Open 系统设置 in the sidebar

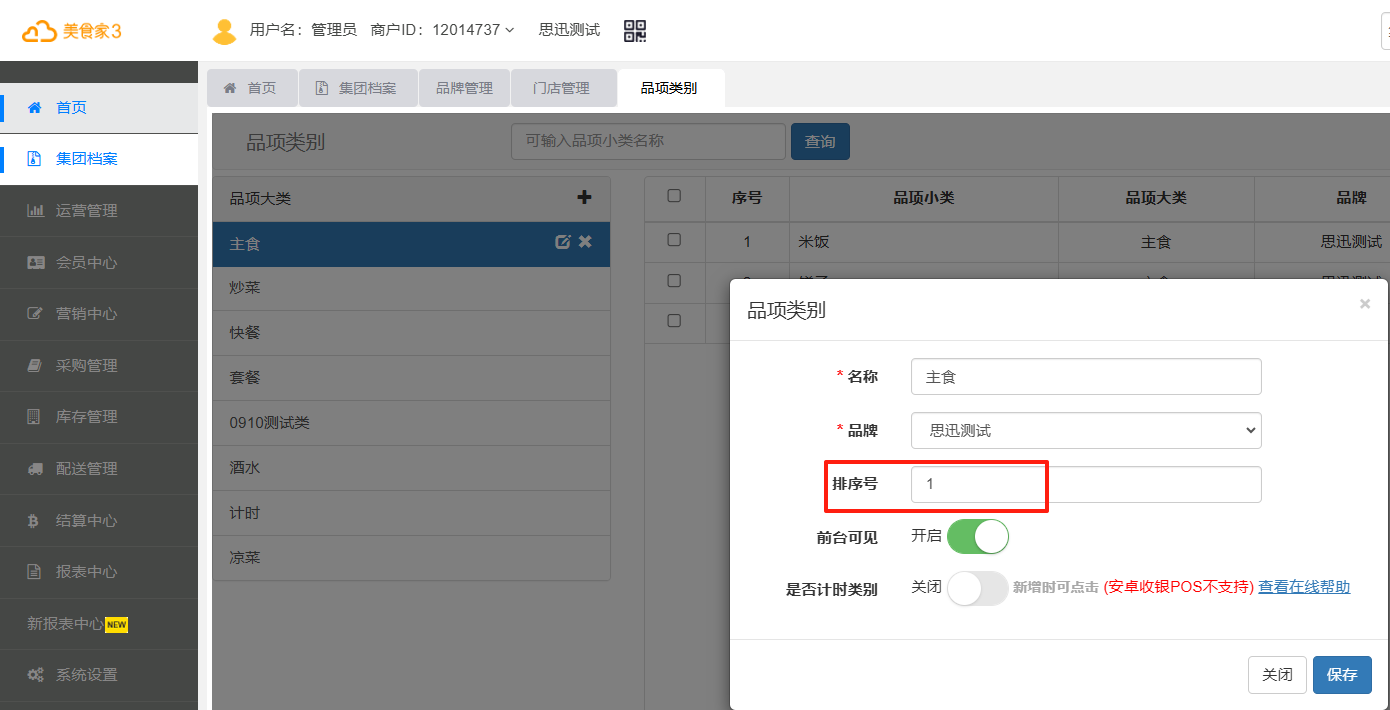pos(86,675)
